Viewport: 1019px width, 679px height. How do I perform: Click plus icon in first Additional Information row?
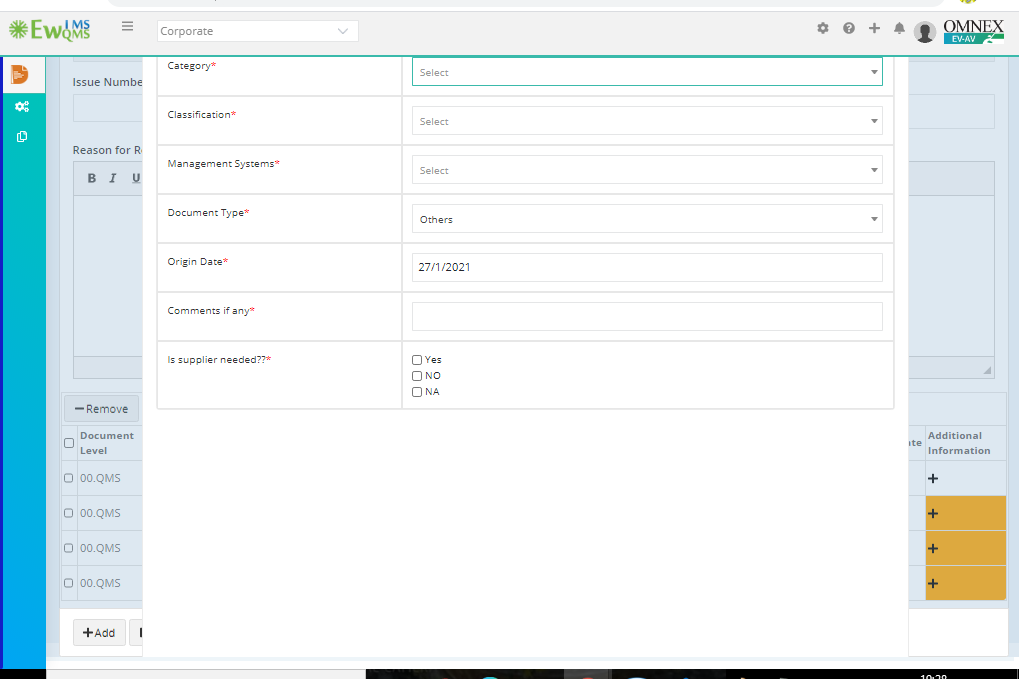click(x=933, y=478)
